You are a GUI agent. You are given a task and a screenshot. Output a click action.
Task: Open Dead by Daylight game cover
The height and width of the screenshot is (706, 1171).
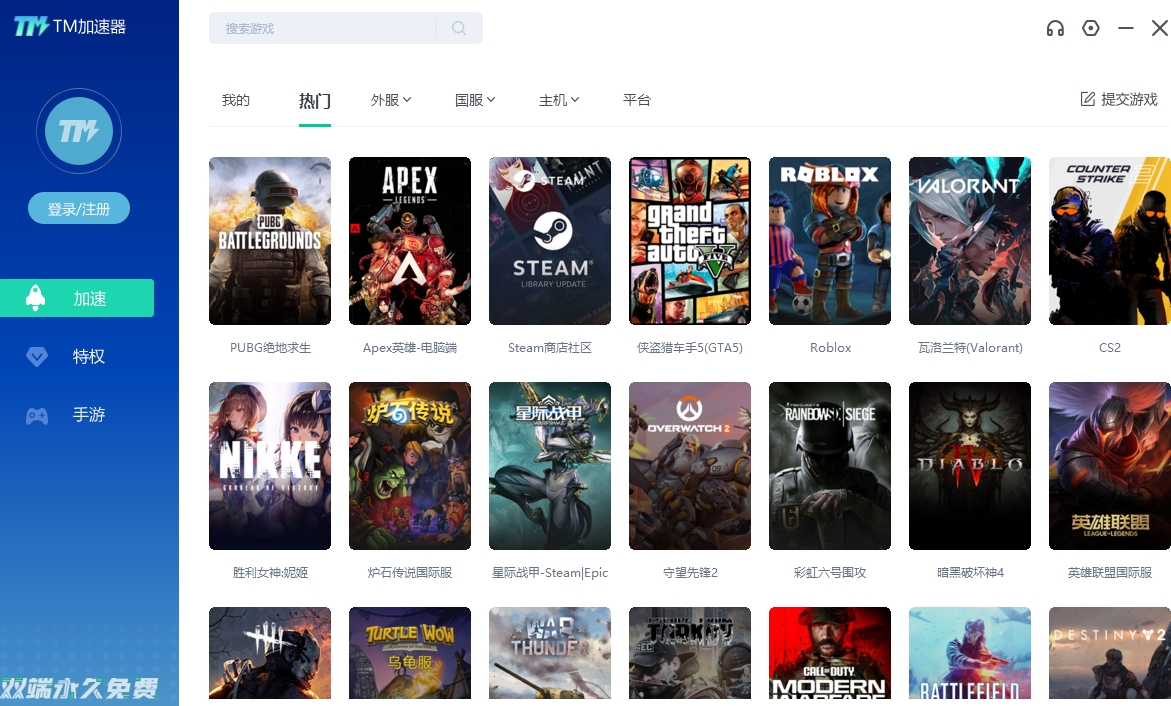pos(270,653)
